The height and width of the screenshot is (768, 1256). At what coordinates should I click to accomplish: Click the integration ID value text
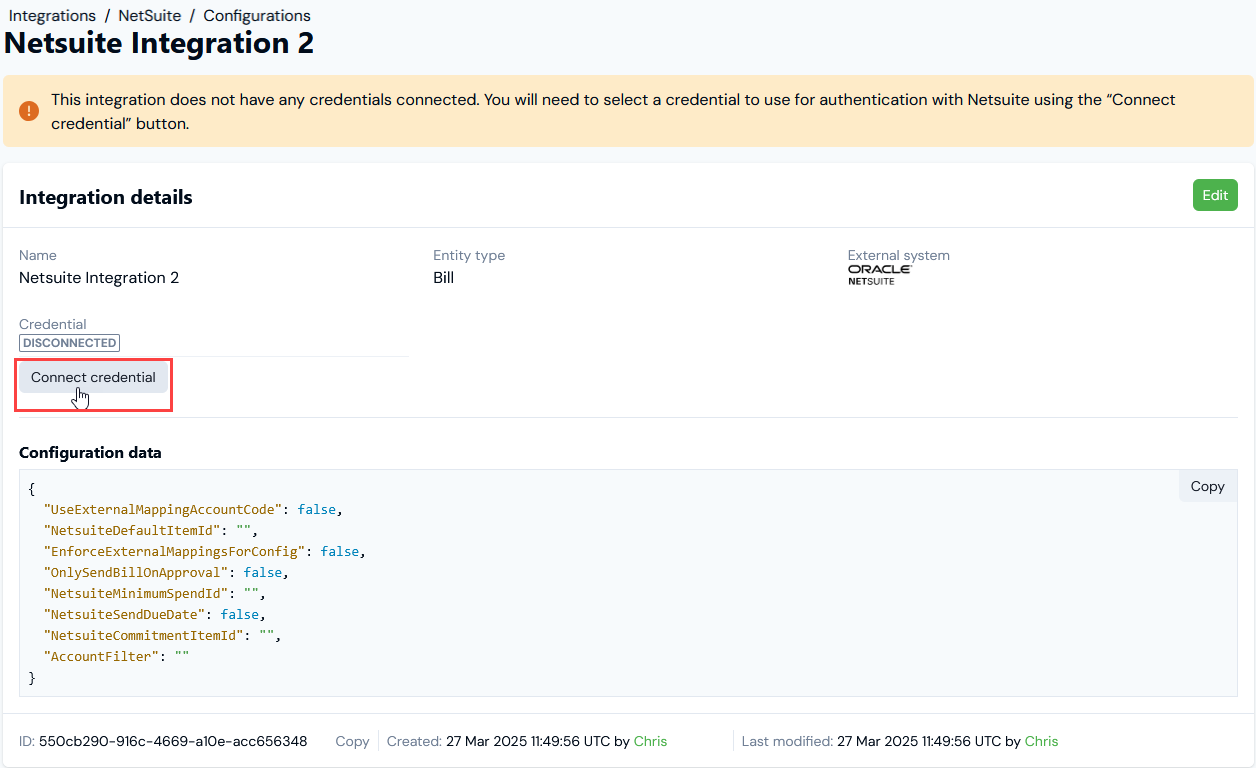coord(172,741)
